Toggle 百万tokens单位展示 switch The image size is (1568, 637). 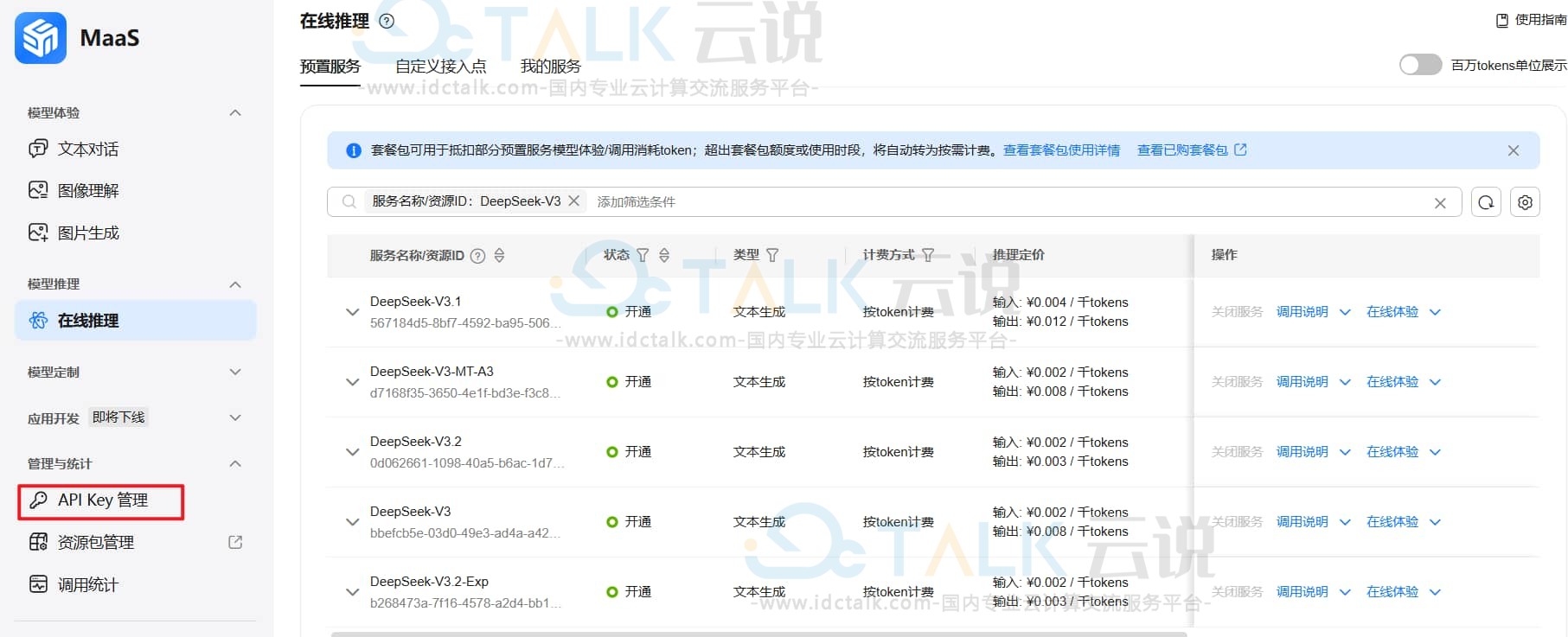(1420, 66)
